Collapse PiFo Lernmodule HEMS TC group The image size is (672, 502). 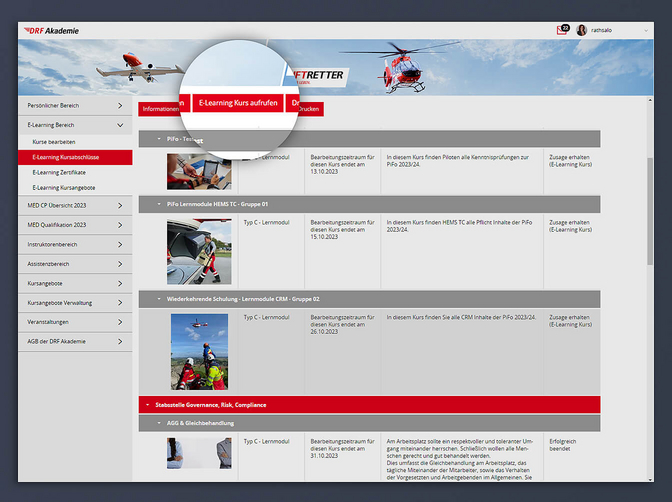point(158,204)
